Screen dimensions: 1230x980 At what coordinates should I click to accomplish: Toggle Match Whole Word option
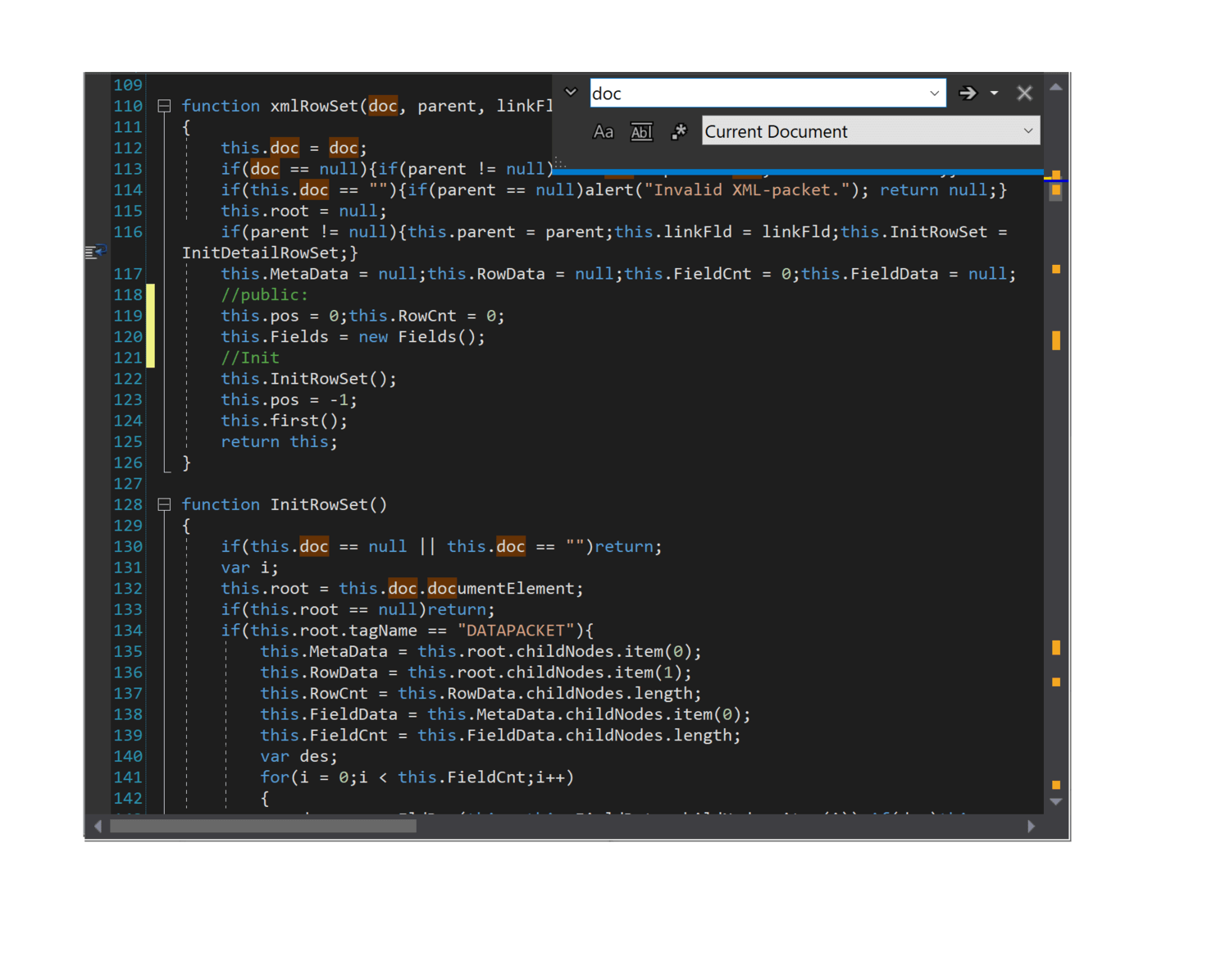coord(640,131)
